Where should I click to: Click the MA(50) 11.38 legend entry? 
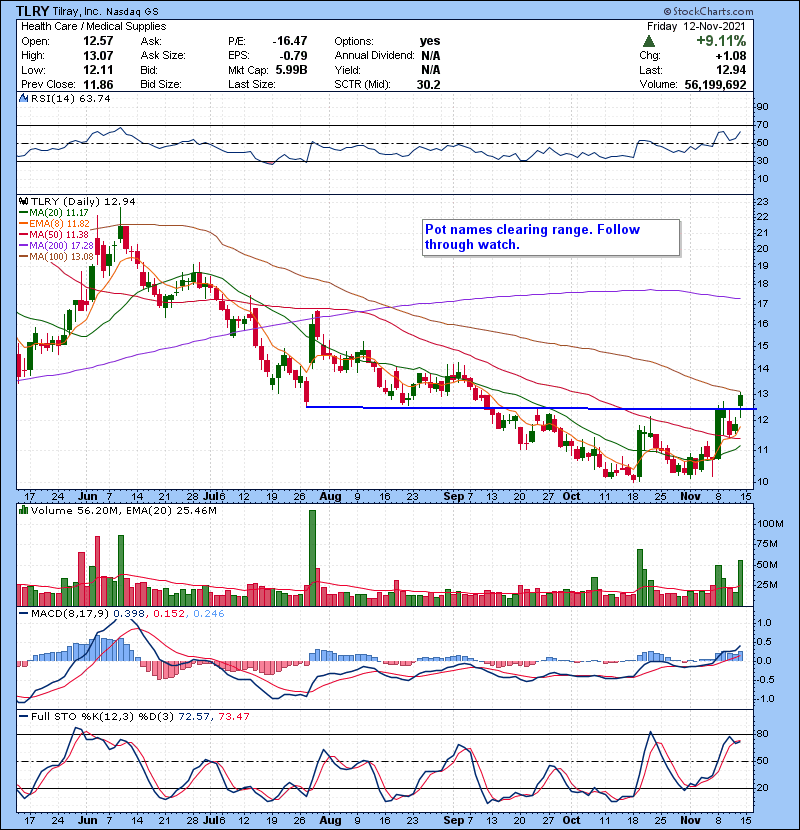tap(54, 234)
